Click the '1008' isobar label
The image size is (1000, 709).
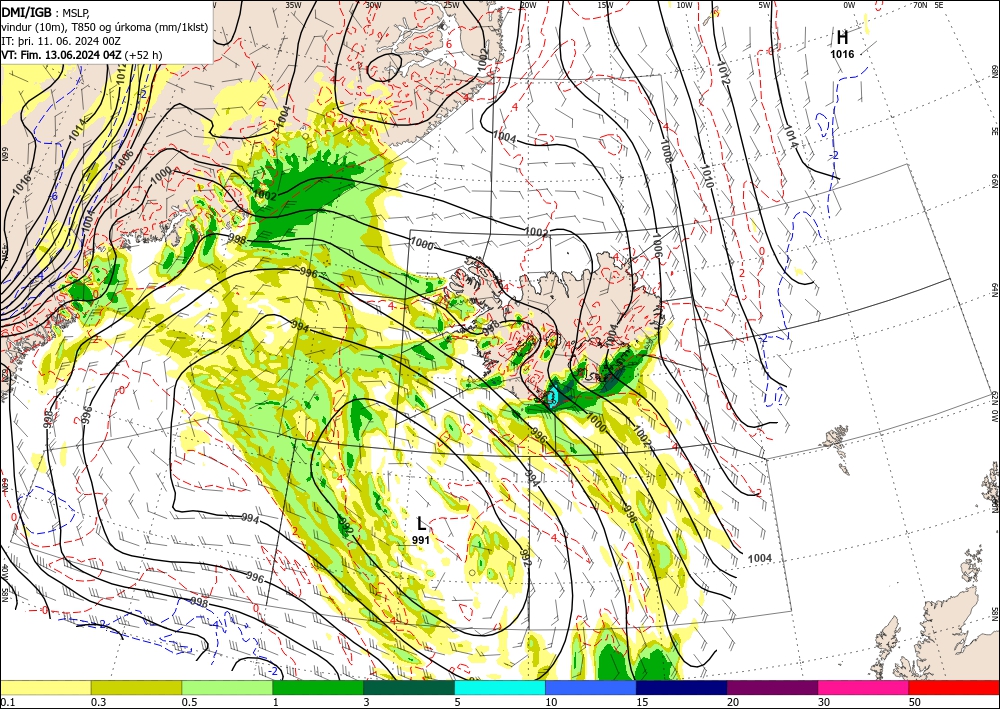[x=668, y=152]
